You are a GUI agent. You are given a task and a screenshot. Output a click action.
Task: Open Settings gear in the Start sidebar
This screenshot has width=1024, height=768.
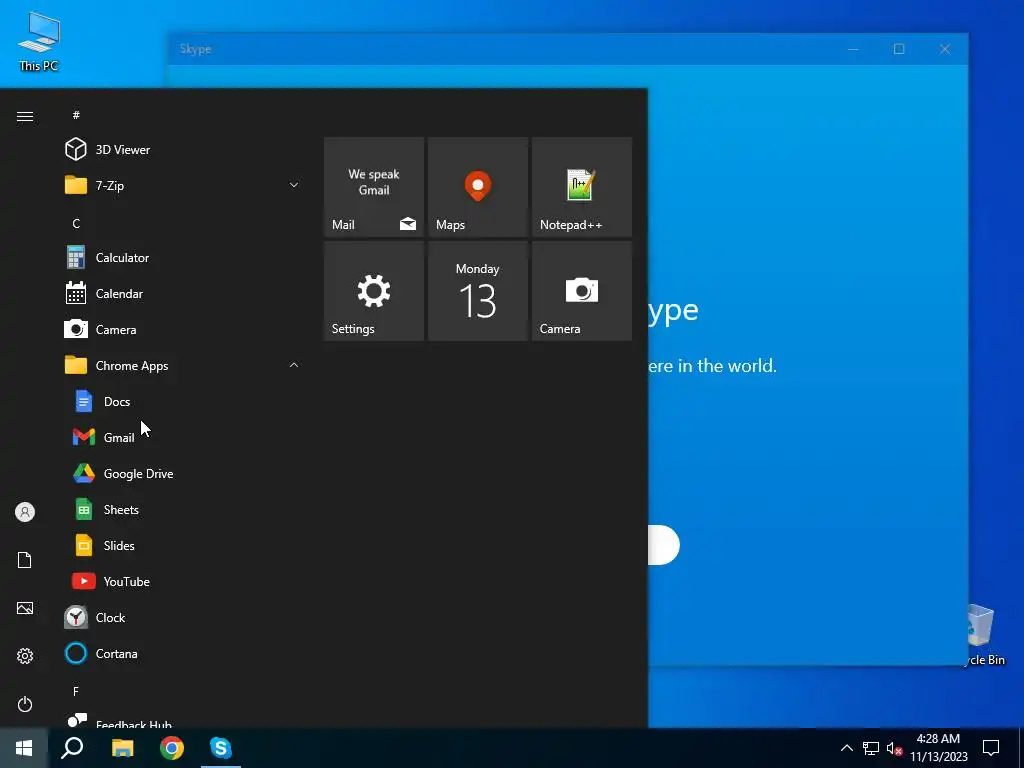point(25,656)
